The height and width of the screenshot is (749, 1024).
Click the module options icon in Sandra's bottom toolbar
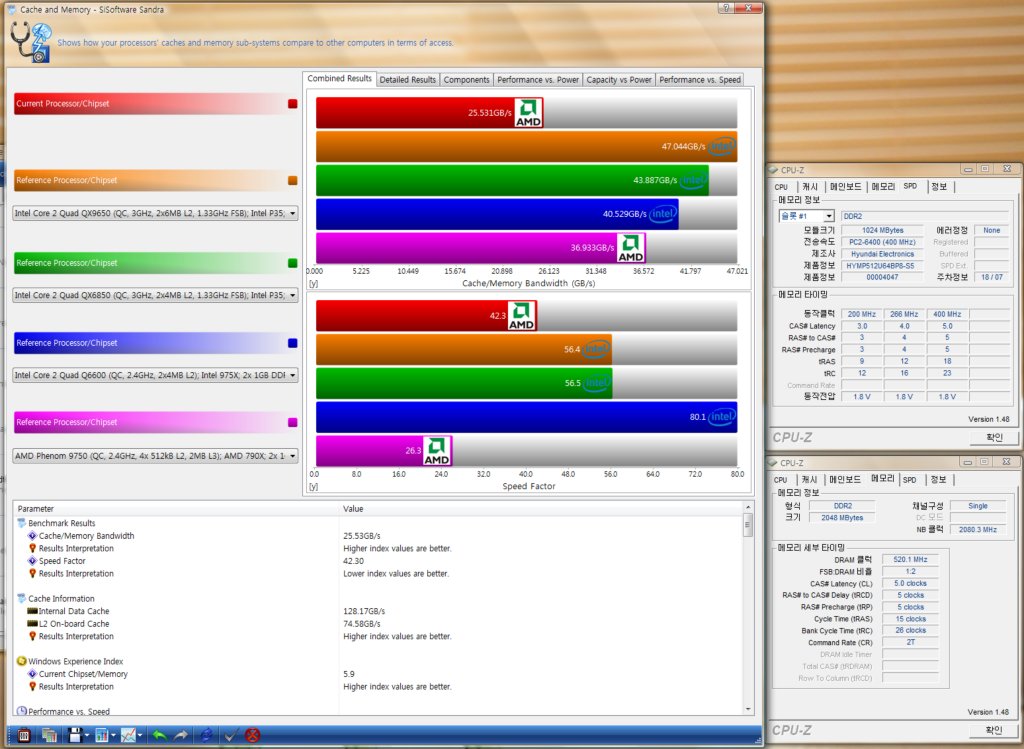[x=24, y=735]
